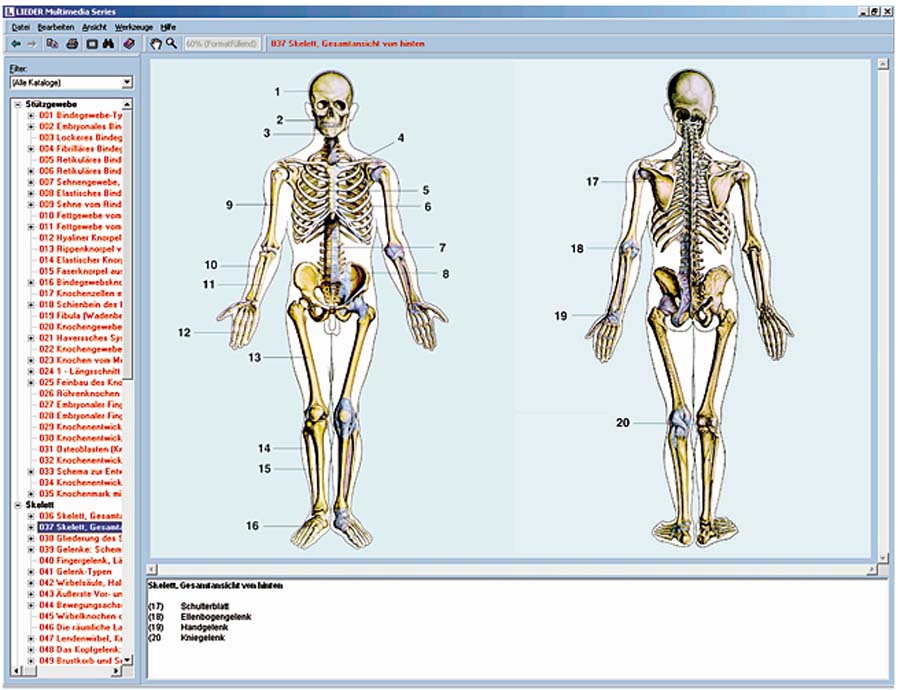Open the Filter 'Alle Kataloge' dropdown

127,82
